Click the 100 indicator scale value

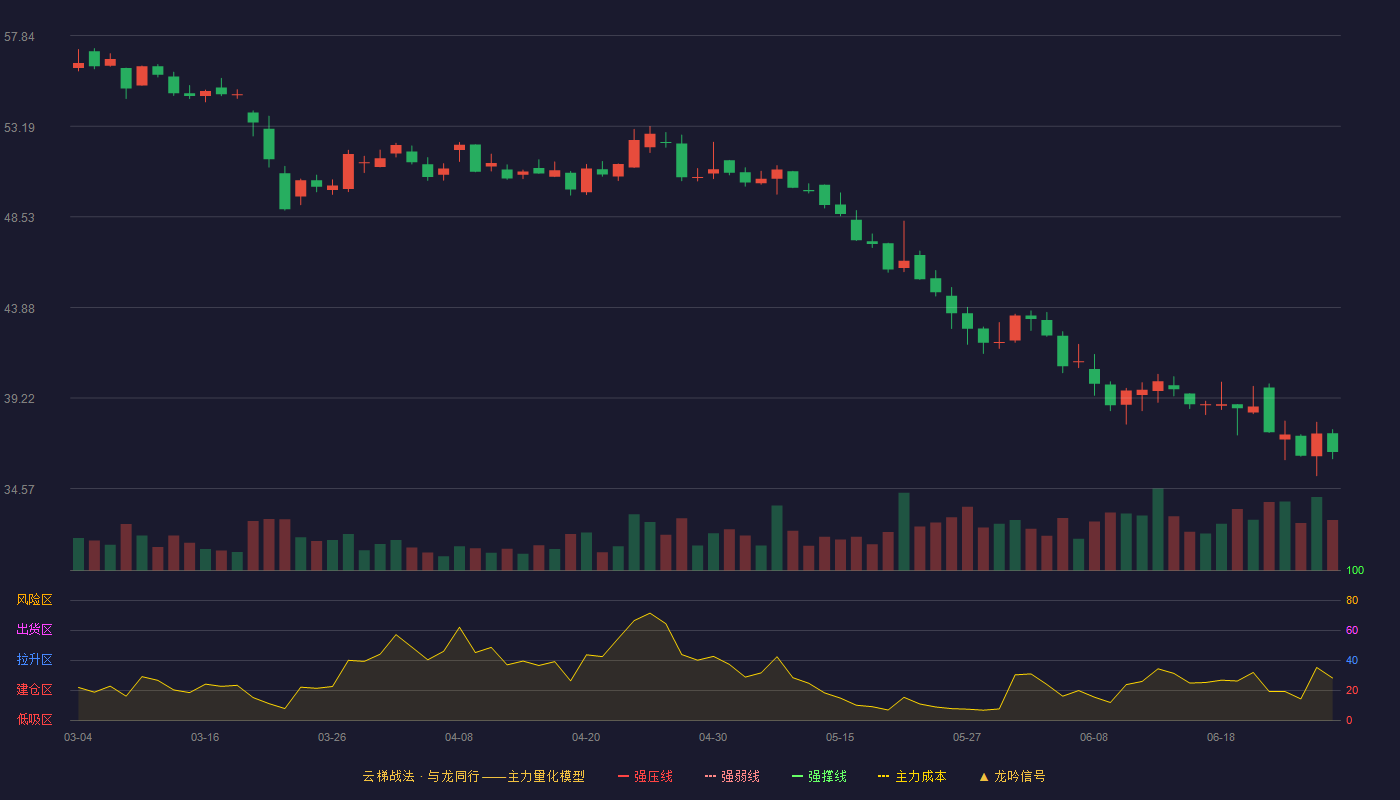click(1355, 571)
